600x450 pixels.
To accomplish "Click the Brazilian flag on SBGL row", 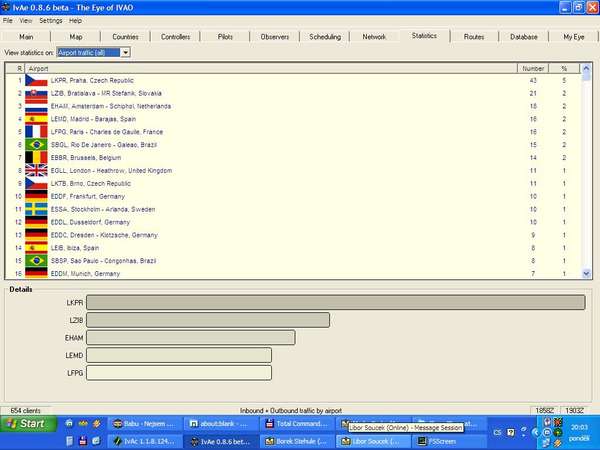I will pos(36,145).
